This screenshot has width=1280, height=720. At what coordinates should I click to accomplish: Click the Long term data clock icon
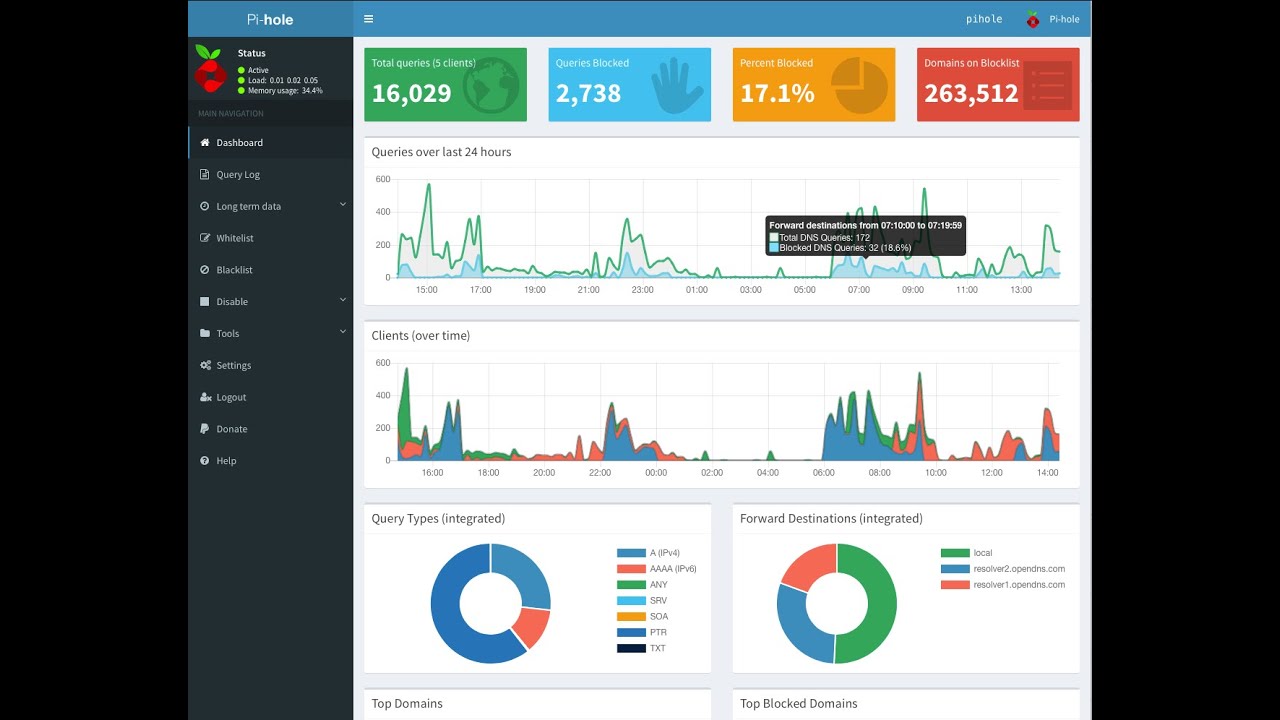point(205,207)
